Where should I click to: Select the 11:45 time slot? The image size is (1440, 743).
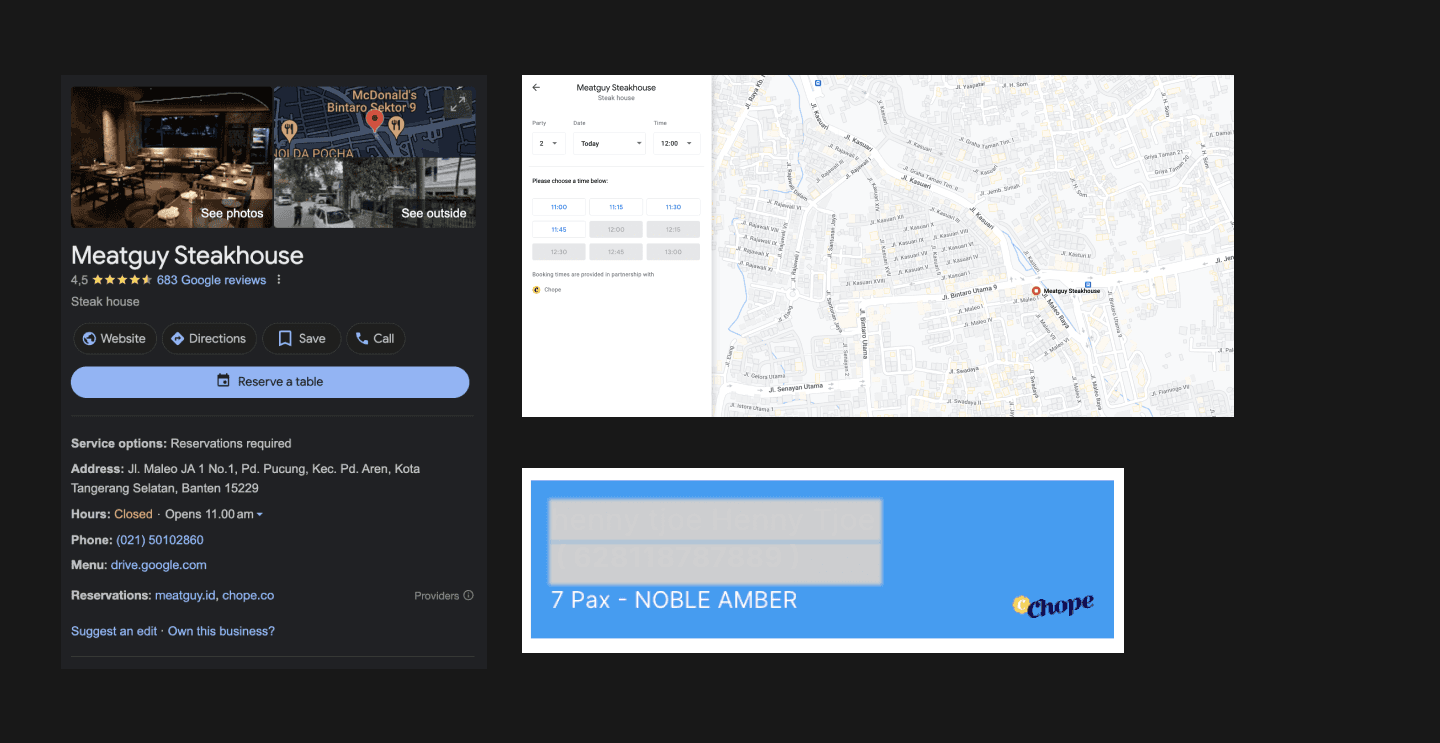click(x=559, y=229)
